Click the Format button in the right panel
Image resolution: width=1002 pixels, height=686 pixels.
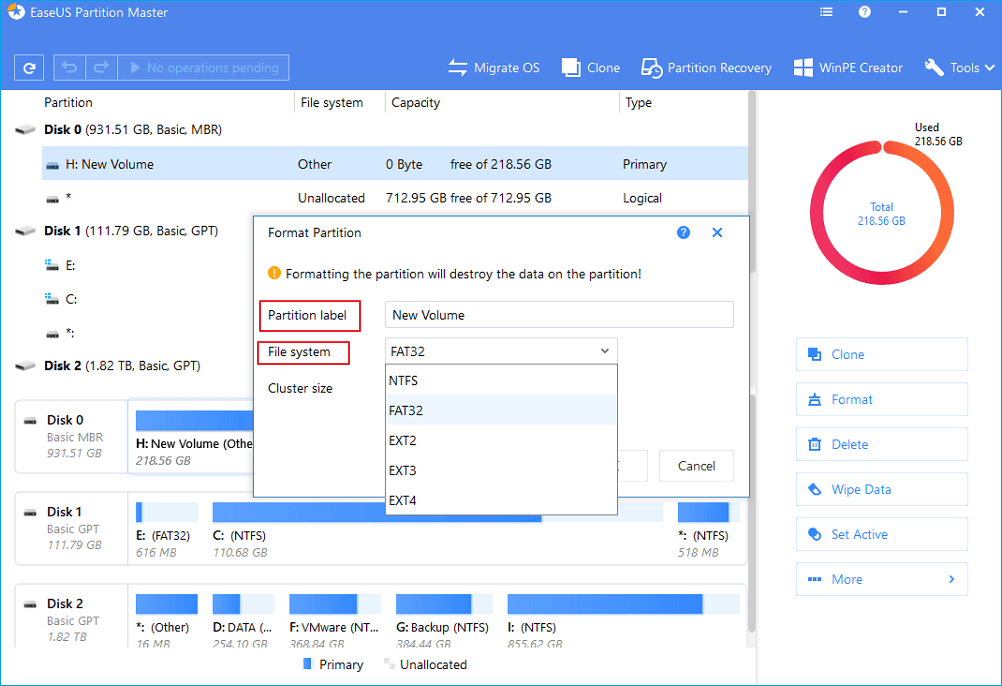881,399
